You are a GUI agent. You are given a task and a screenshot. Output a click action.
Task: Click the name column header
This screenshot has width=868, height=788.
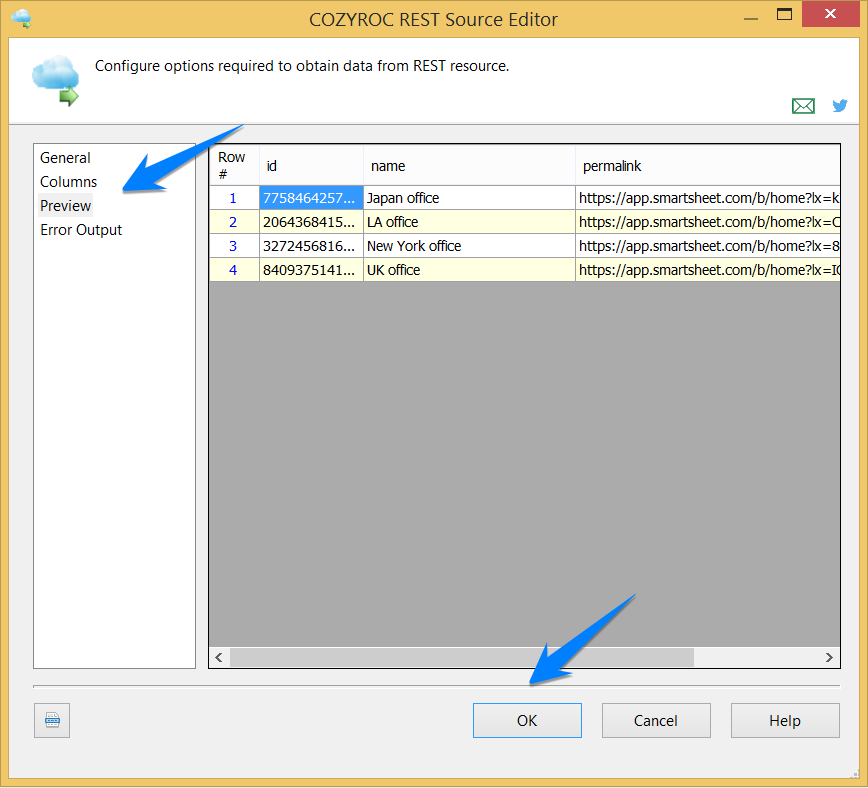[469, 166]
